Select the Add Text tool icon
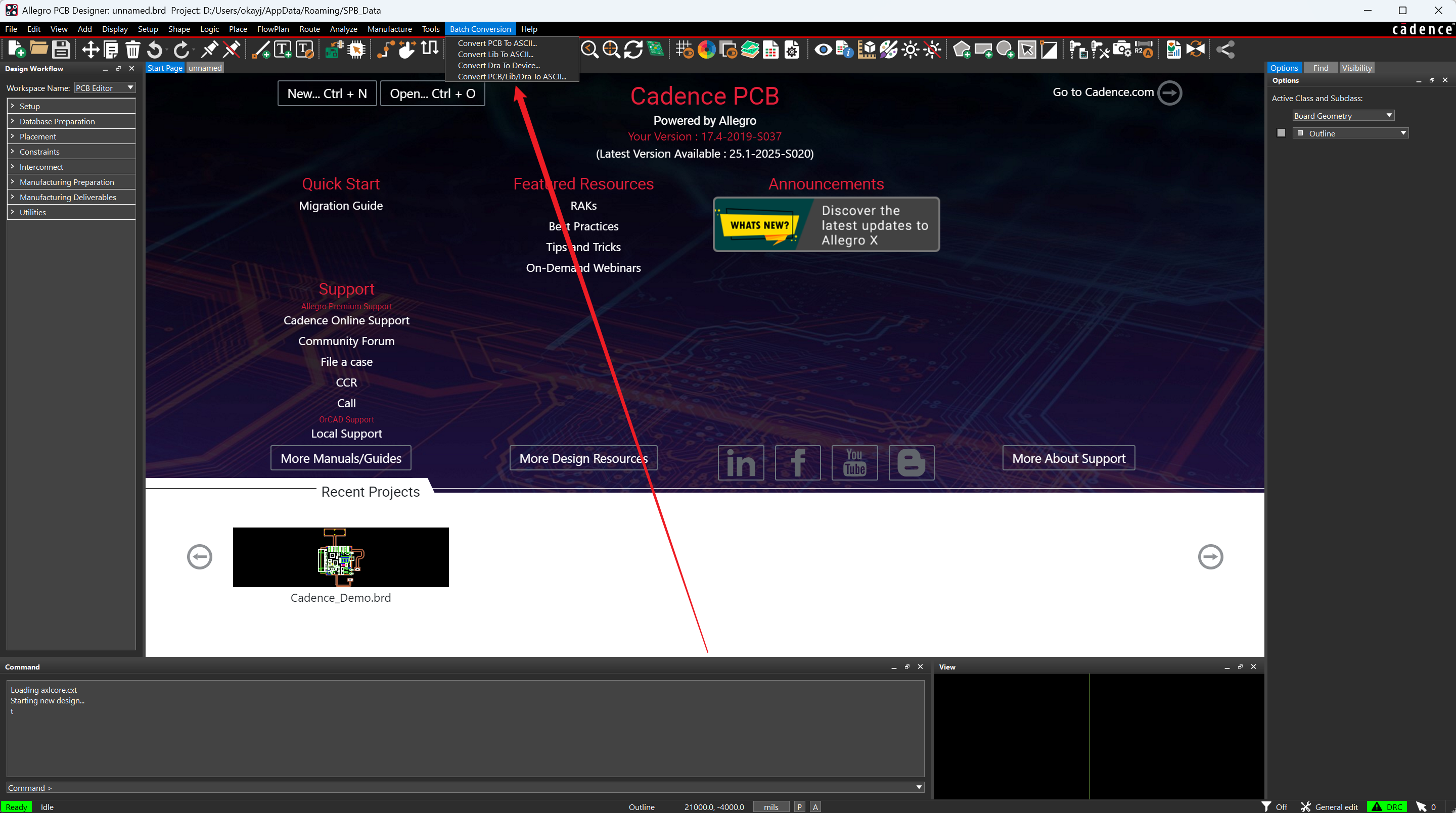The height and width of the screenshot is (813, 1456). (x=283, y=50)
